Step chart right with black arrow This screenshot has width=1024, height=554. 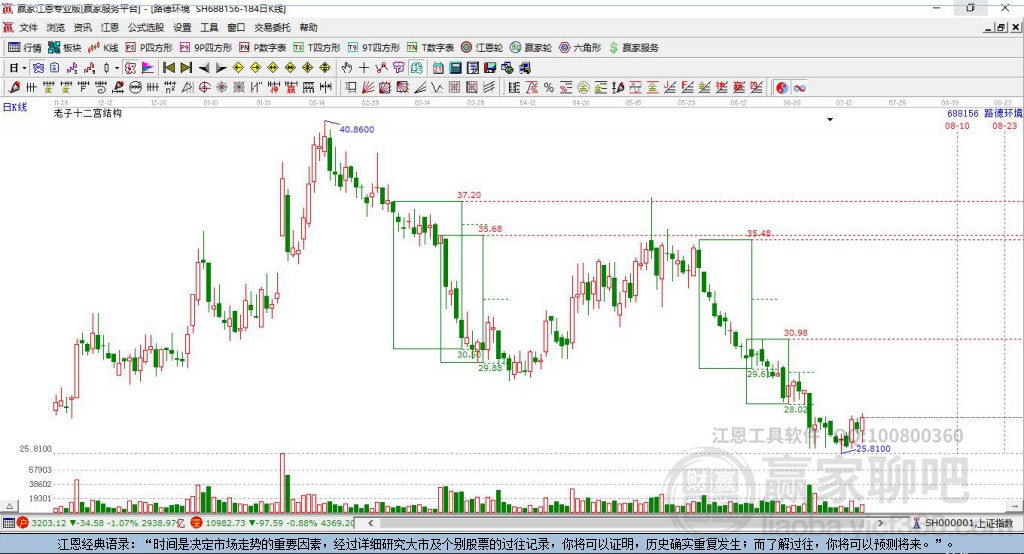click(221, 68)
